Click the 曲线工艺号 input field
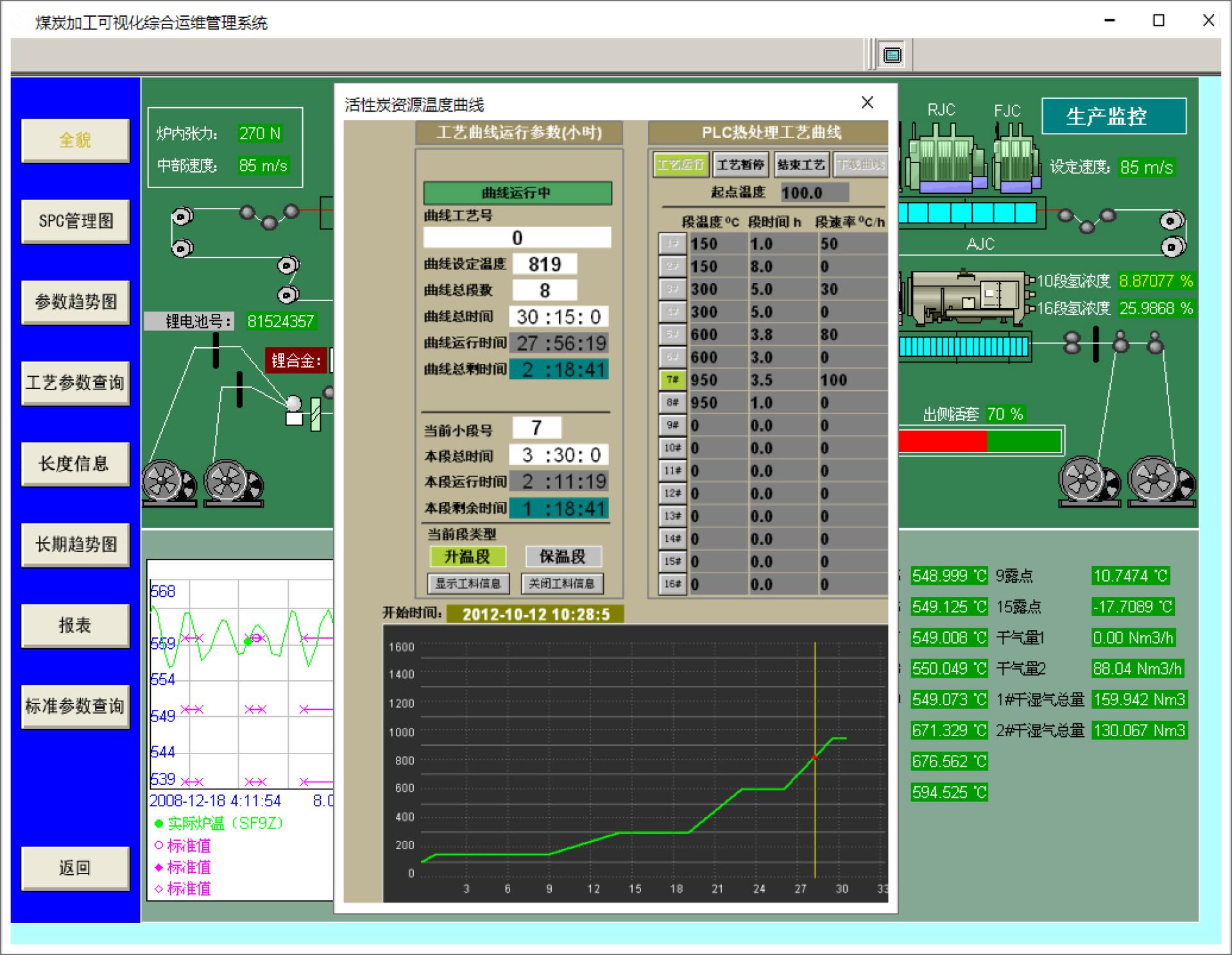This screenshot has width=1232, height=955. (517, 237)
